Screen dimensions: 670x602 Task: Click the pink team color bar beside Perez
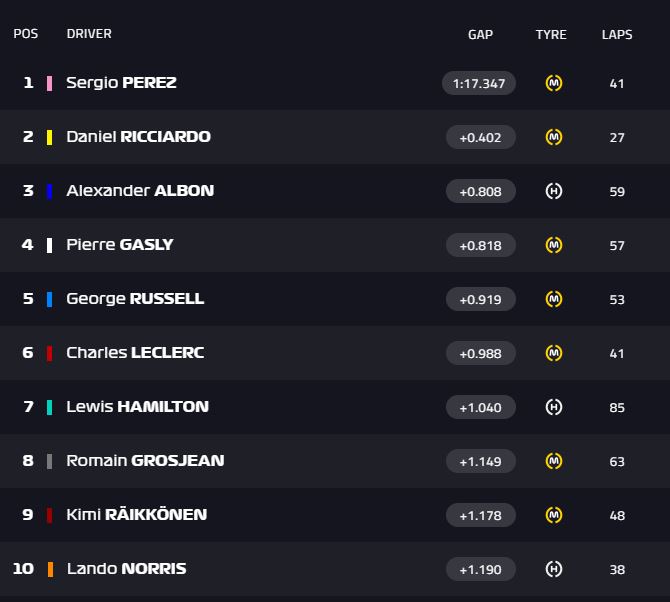49,83
